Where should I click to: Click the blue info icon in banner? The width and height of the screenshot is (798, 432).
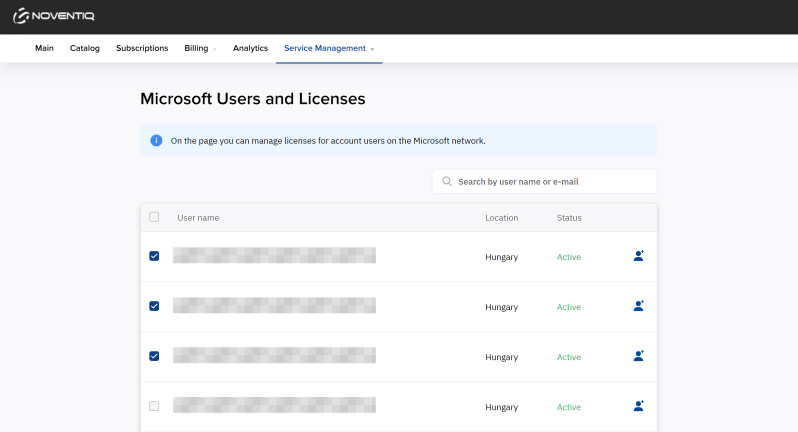156,141
